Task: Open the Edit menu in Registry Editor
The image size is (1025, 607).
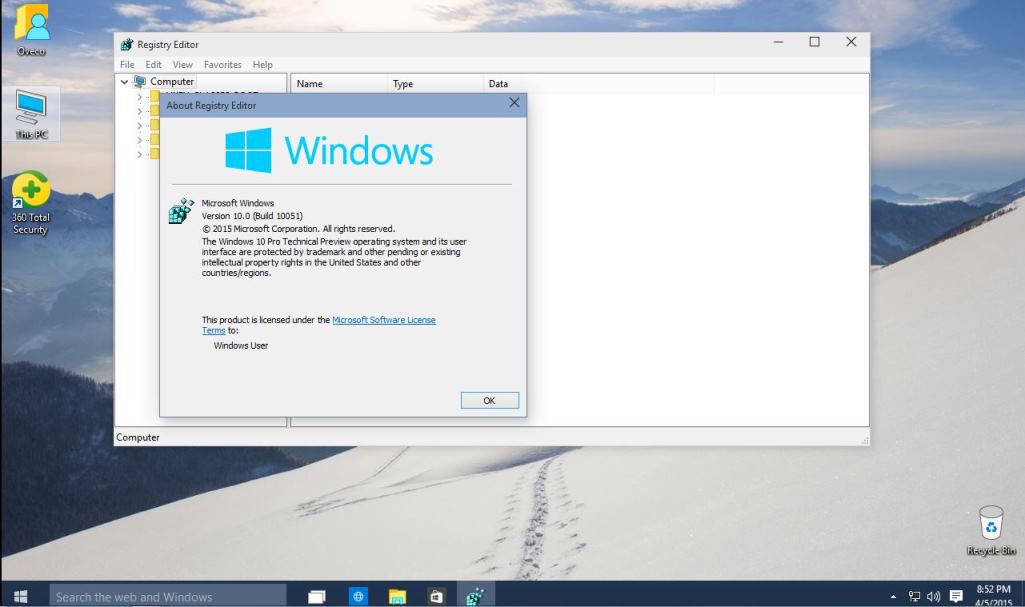Action: point(153,65)
